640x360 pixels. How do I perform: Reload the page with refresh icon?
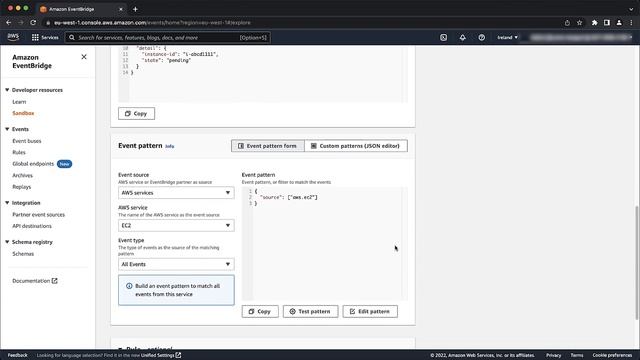click(33, 23)
